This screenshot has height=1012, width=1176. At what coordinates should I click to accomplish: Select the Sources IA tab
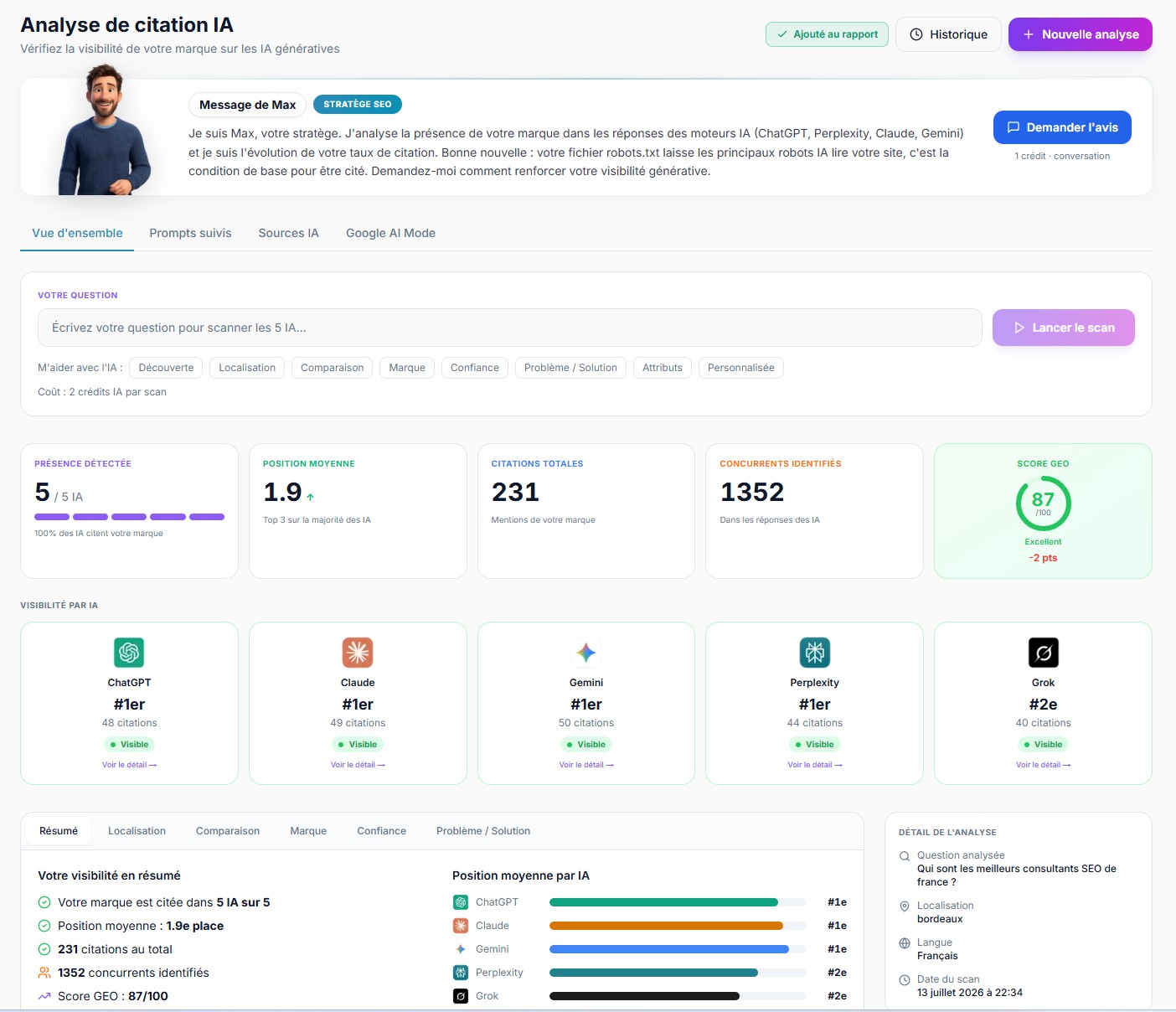tap(288, 233)
